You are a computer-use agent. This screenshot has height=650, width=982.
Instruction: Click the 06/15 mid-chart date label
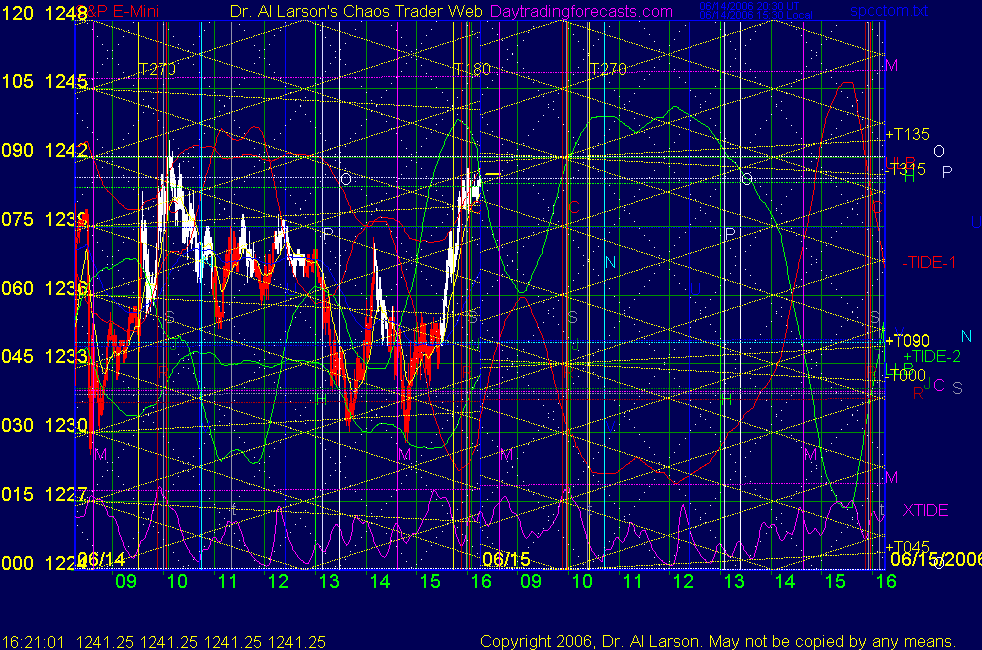tap(506, 559)
